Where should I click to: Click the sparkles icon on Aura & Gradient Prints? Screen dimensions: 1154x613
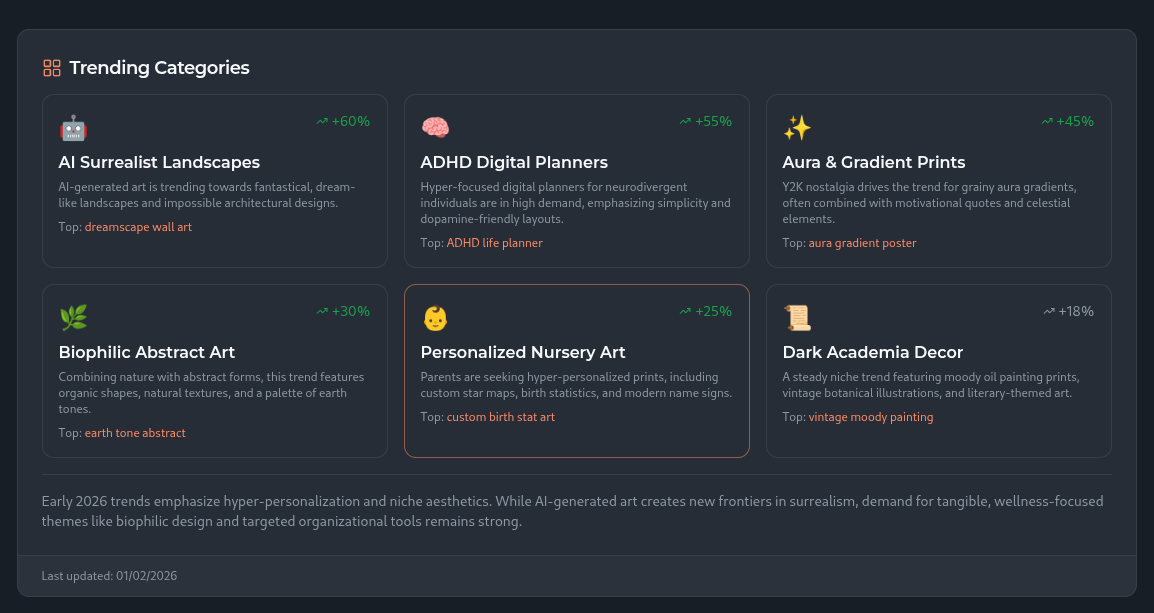pyautogui.click(x=795, y=128)
